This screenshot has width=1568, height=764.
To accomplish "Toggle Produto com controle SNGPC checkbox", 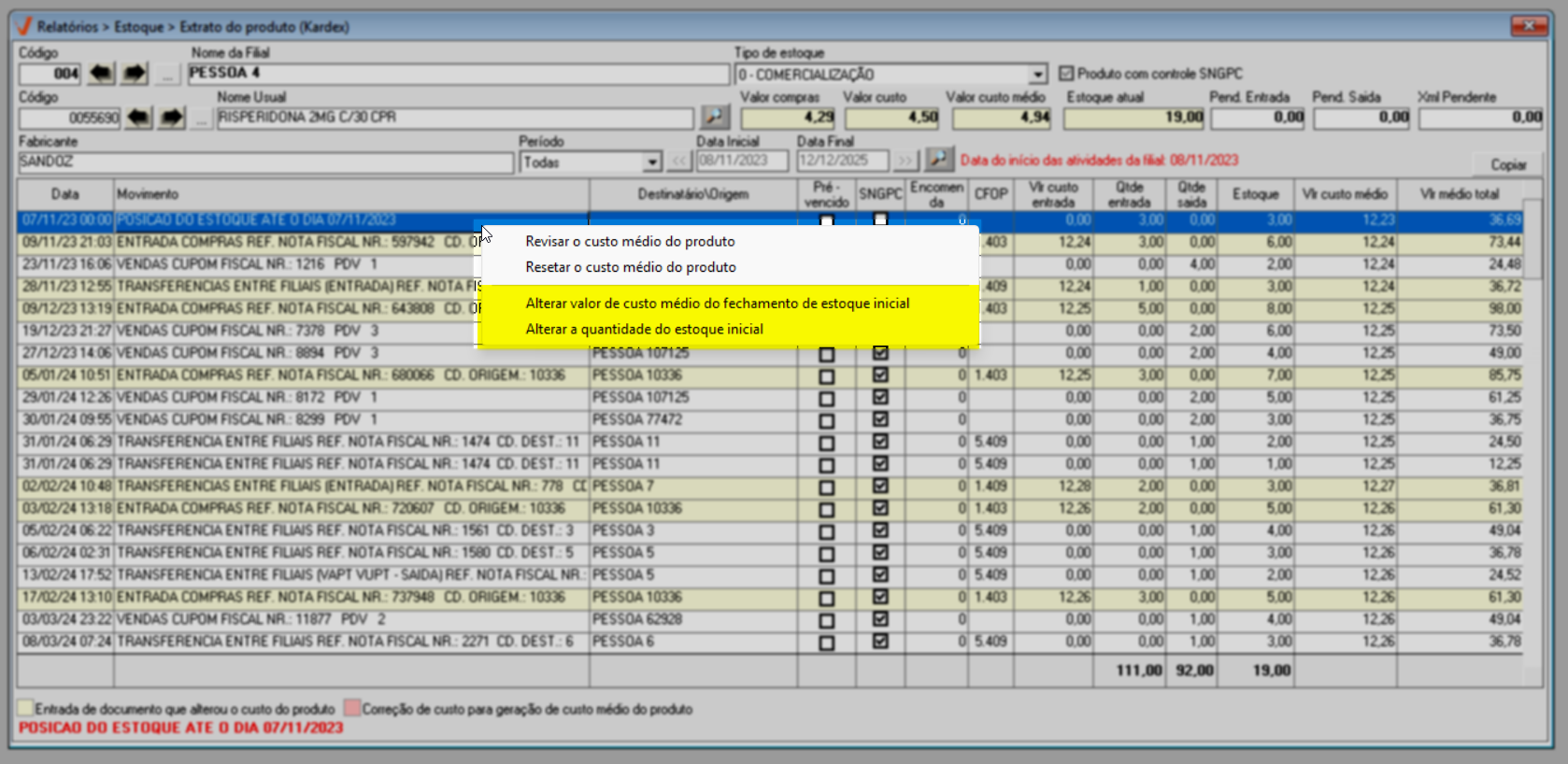I will tap(1066, 73).
